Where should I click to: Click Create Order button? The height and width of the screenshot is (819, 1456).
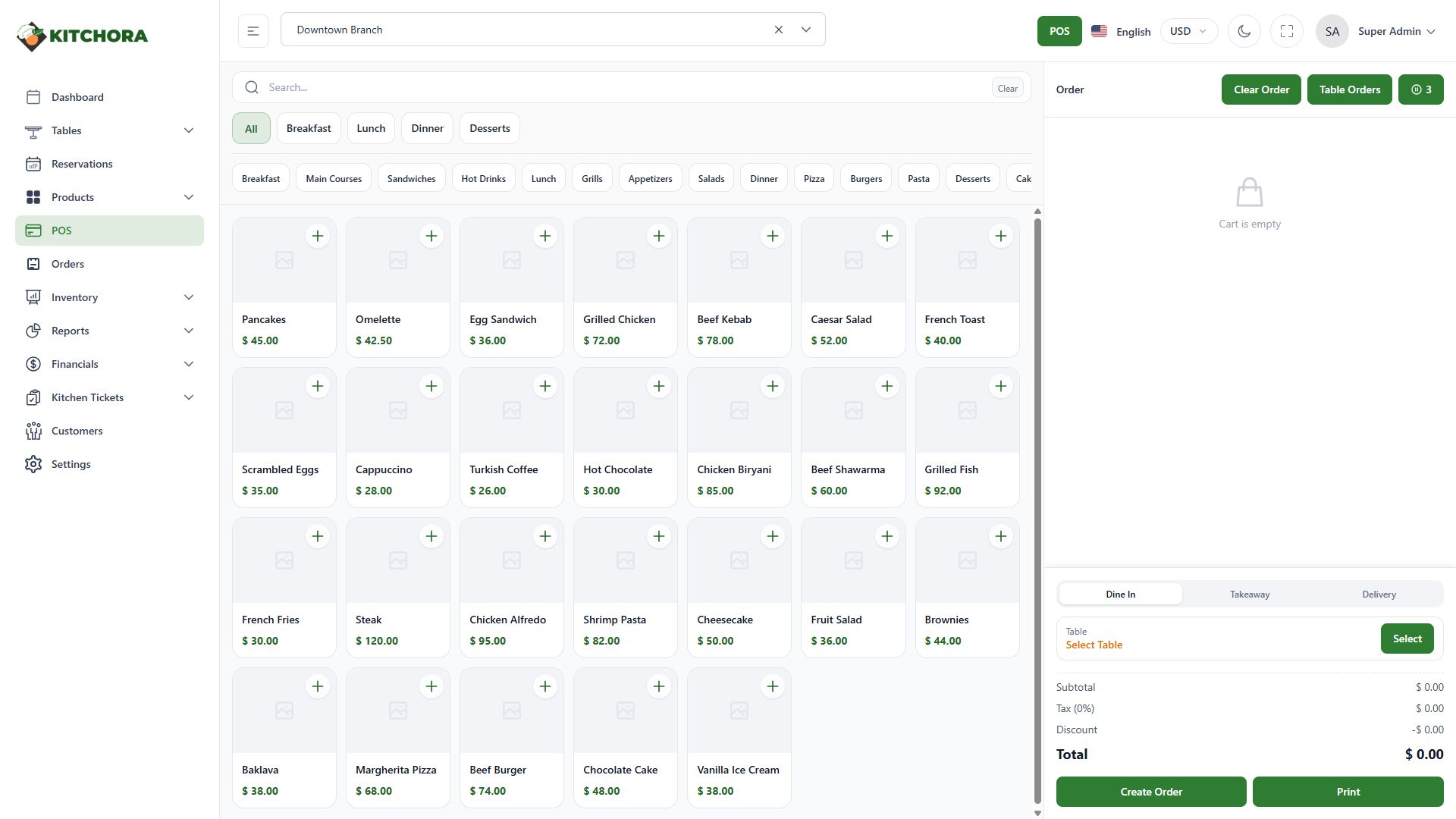1150,792
